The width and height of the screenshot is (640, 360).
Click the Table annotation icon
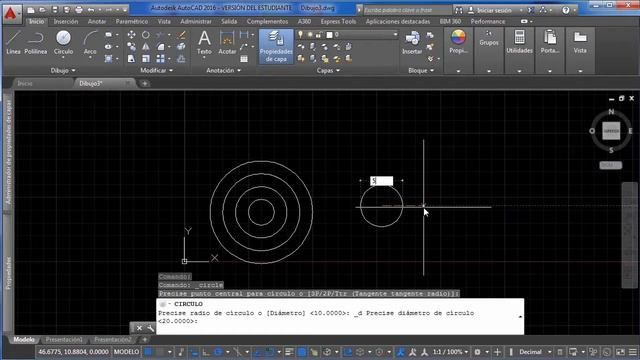click(244, 59)
